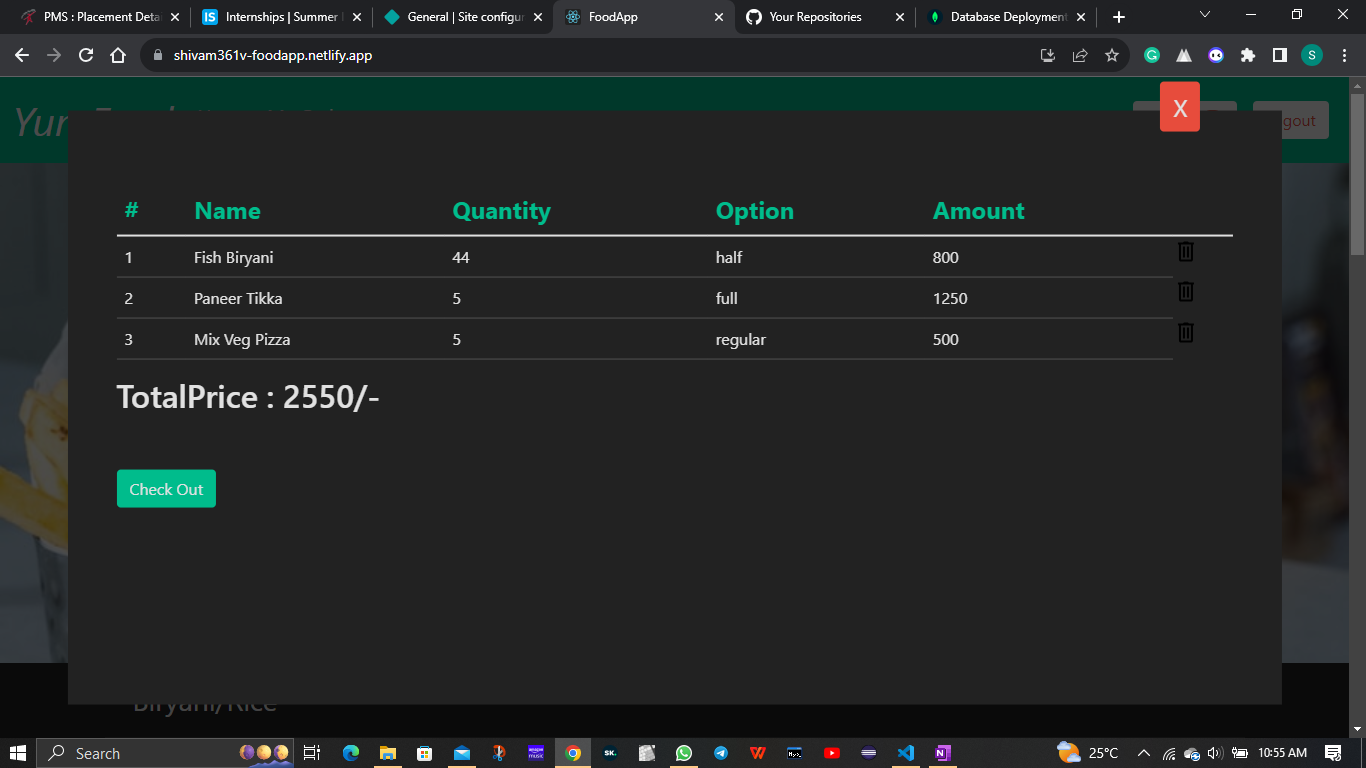This screenshot has width=1366, height=768.
Task: Open the Grammarly extension icon
Action: click(x=1151, y=55)
